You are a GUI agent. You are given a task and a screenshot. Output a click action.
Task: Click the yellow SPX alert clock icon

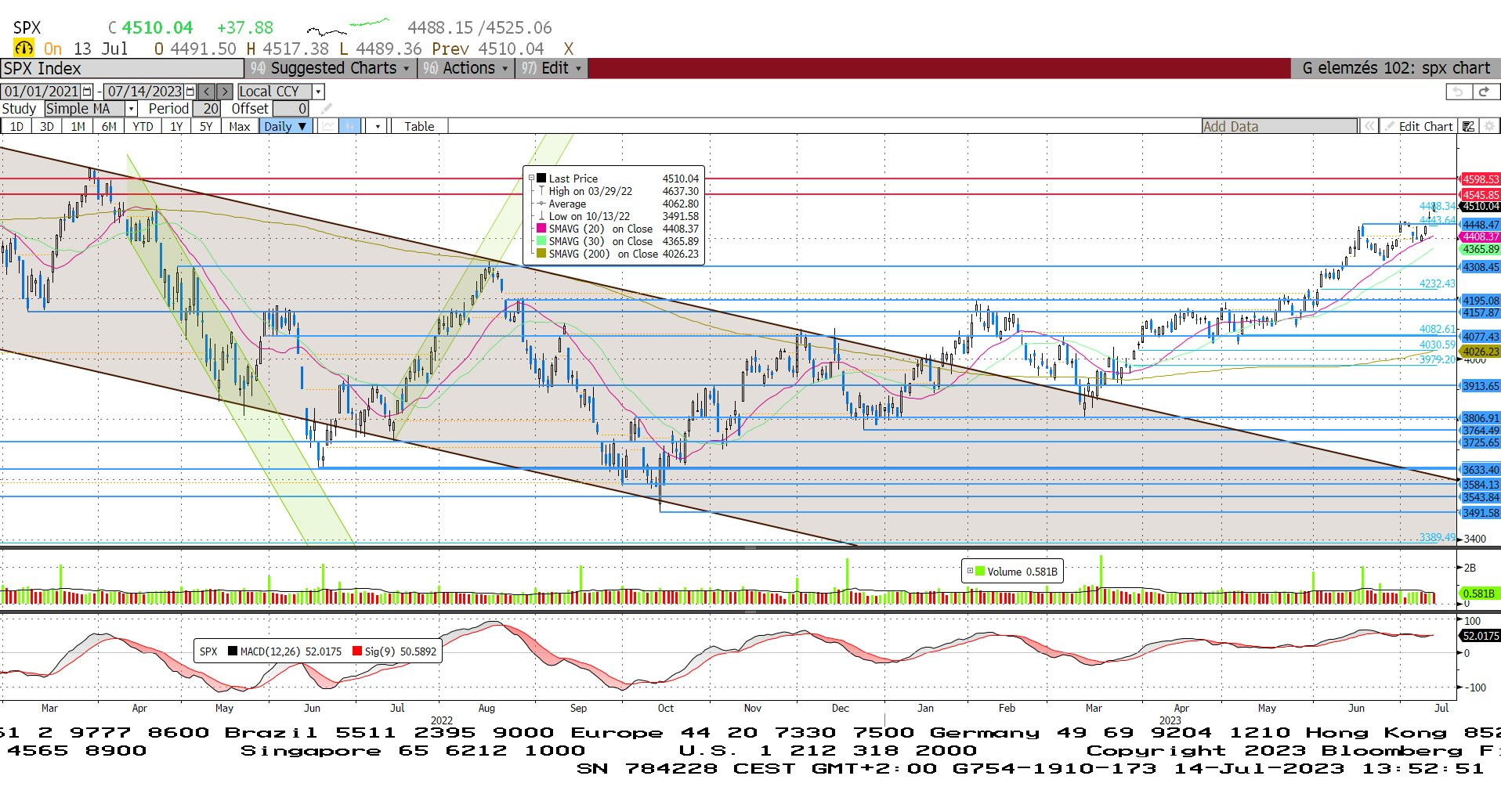pyautogui.click(x=24, y=49)
